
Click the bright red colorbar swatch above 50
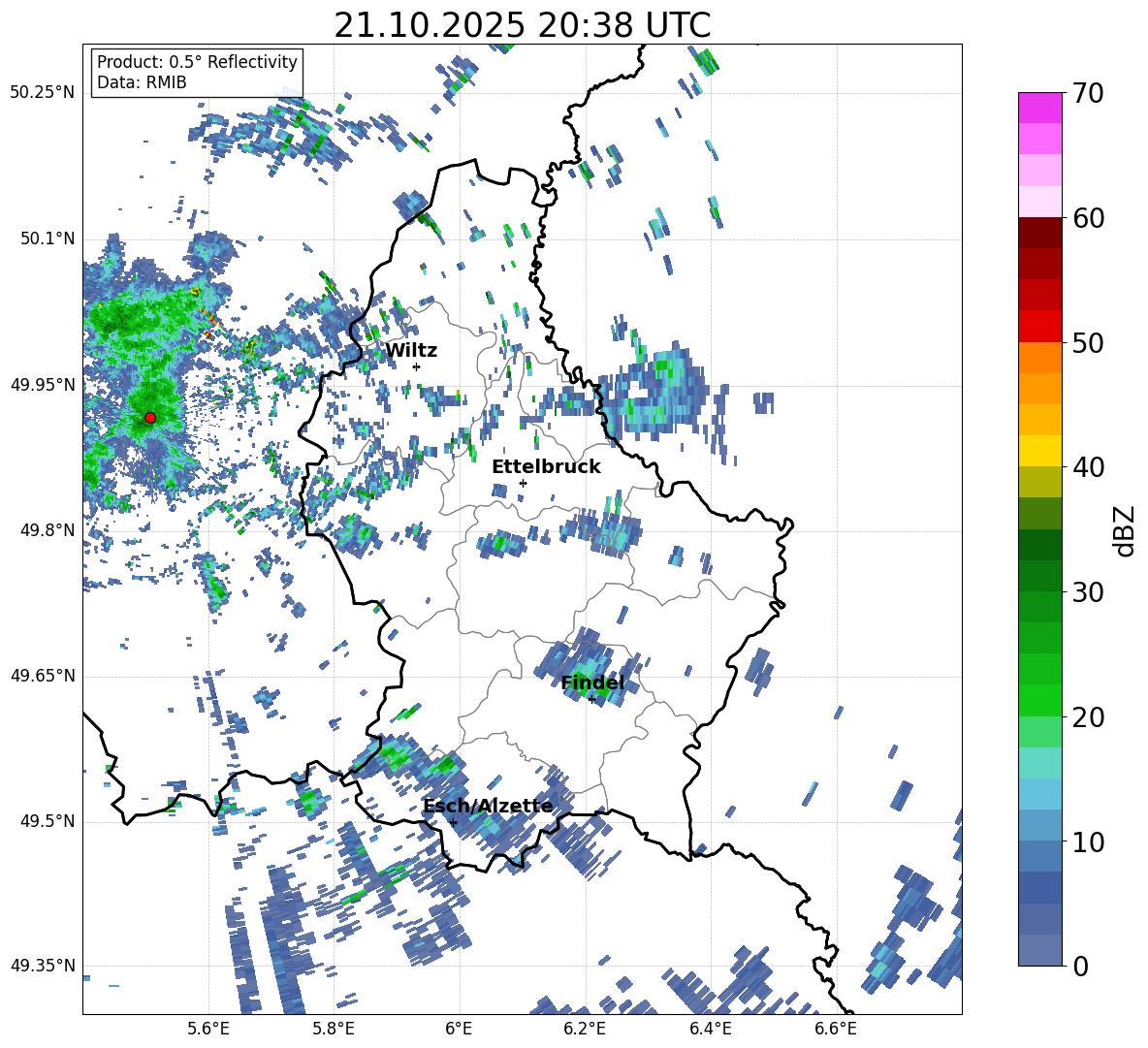[1039, 327]
